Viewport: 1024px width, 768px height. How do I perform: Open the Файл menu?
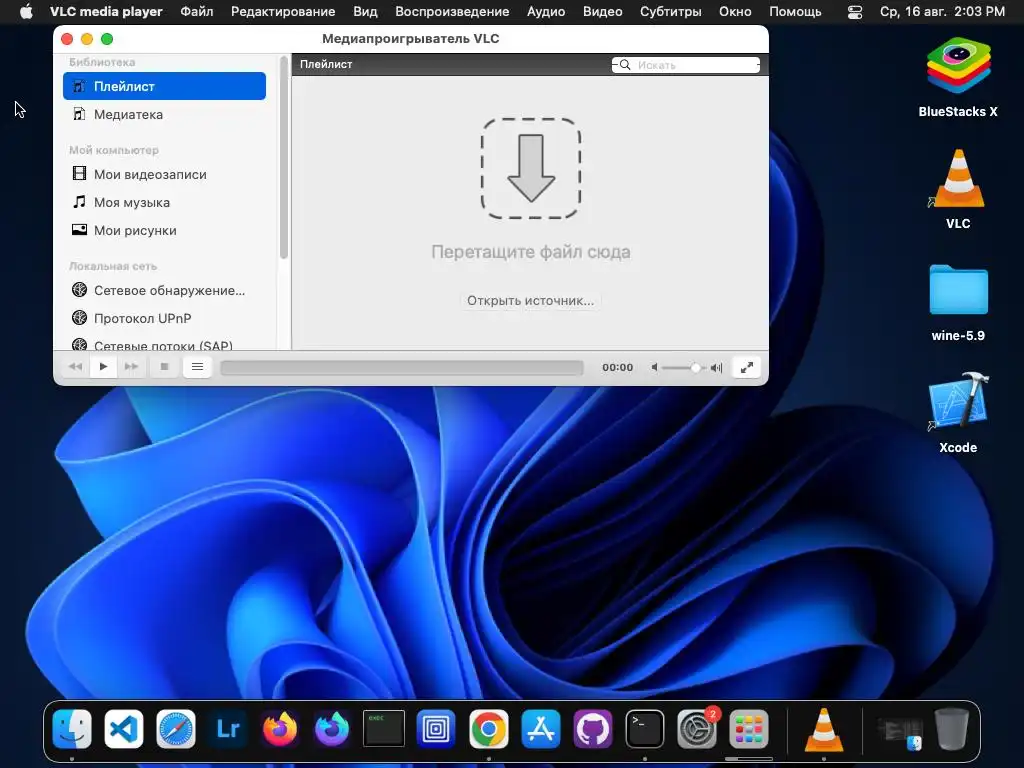[197, 11]
